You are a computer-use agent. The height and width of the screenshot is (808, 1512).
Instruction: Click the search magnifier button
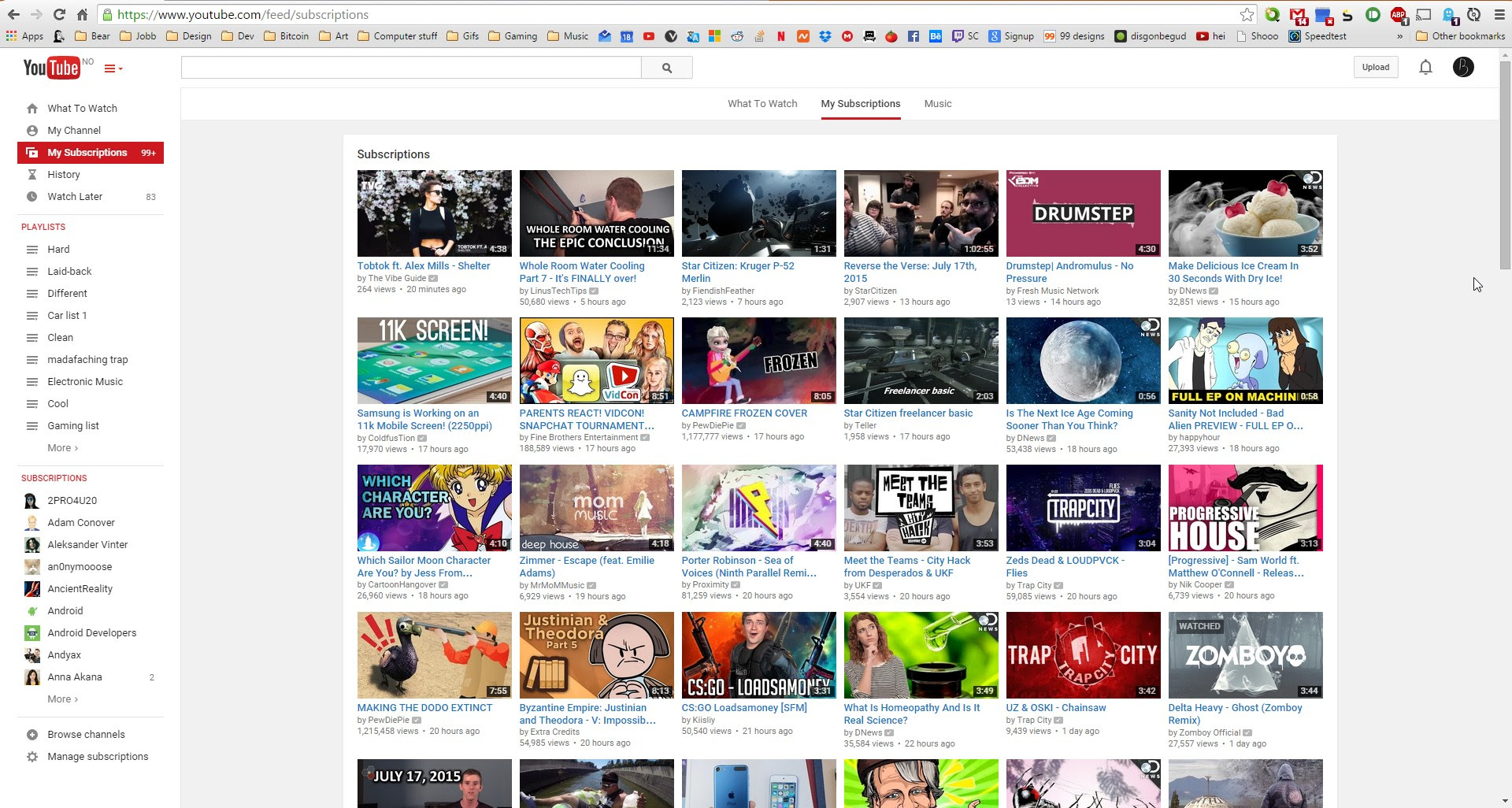667,68
